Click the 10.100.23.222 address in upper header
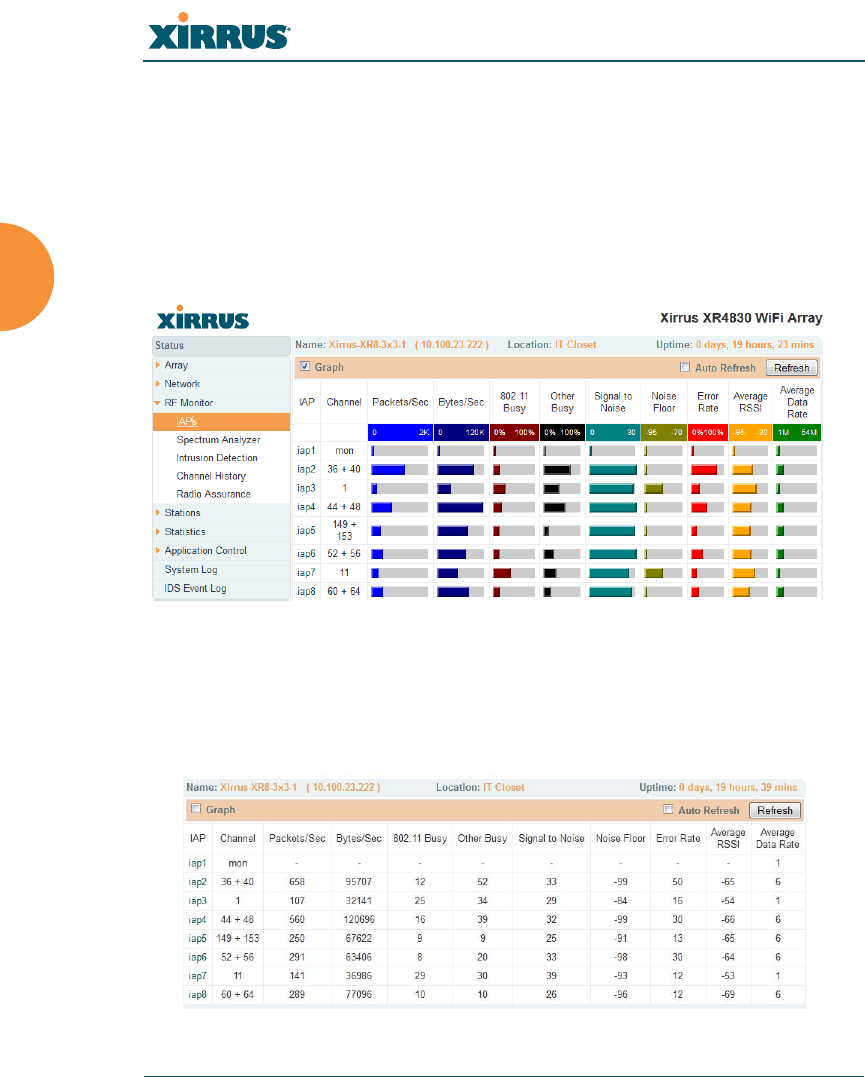This screenshot has width=865, height=1077. [452, 345]
